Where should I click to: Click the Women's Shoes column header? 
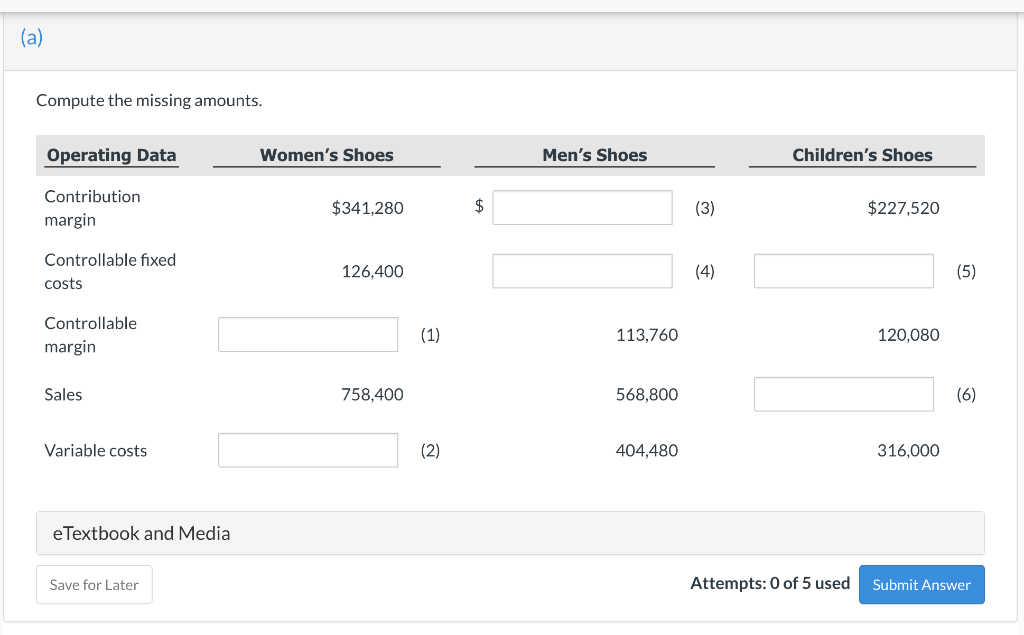326,155
